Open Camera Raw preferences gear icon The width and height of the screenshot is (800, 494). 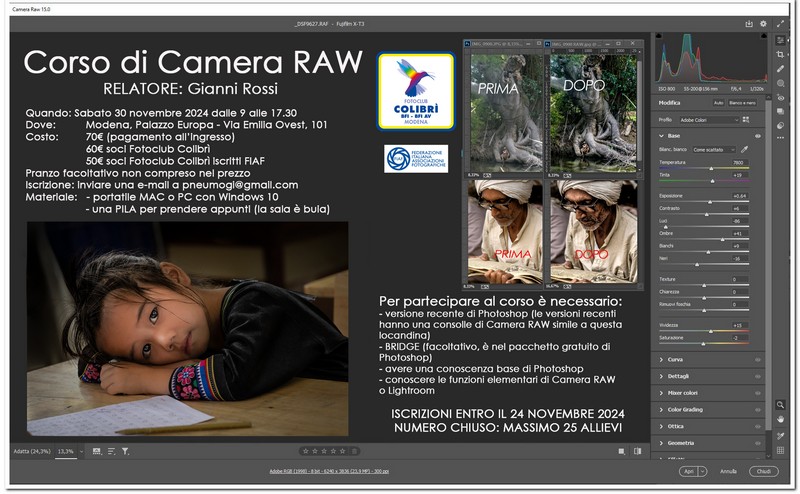click(x=763, y=24)
